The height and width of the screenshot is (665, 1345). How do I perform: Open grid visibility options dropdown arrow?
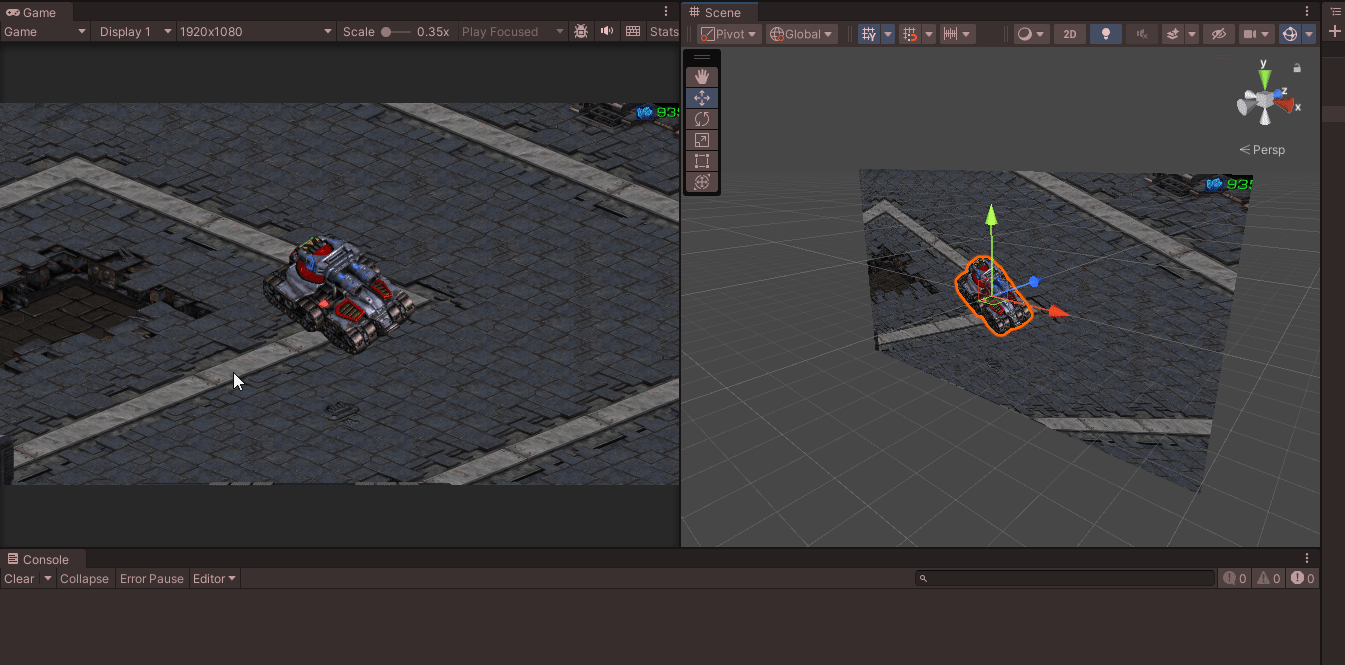pos(888,34)
